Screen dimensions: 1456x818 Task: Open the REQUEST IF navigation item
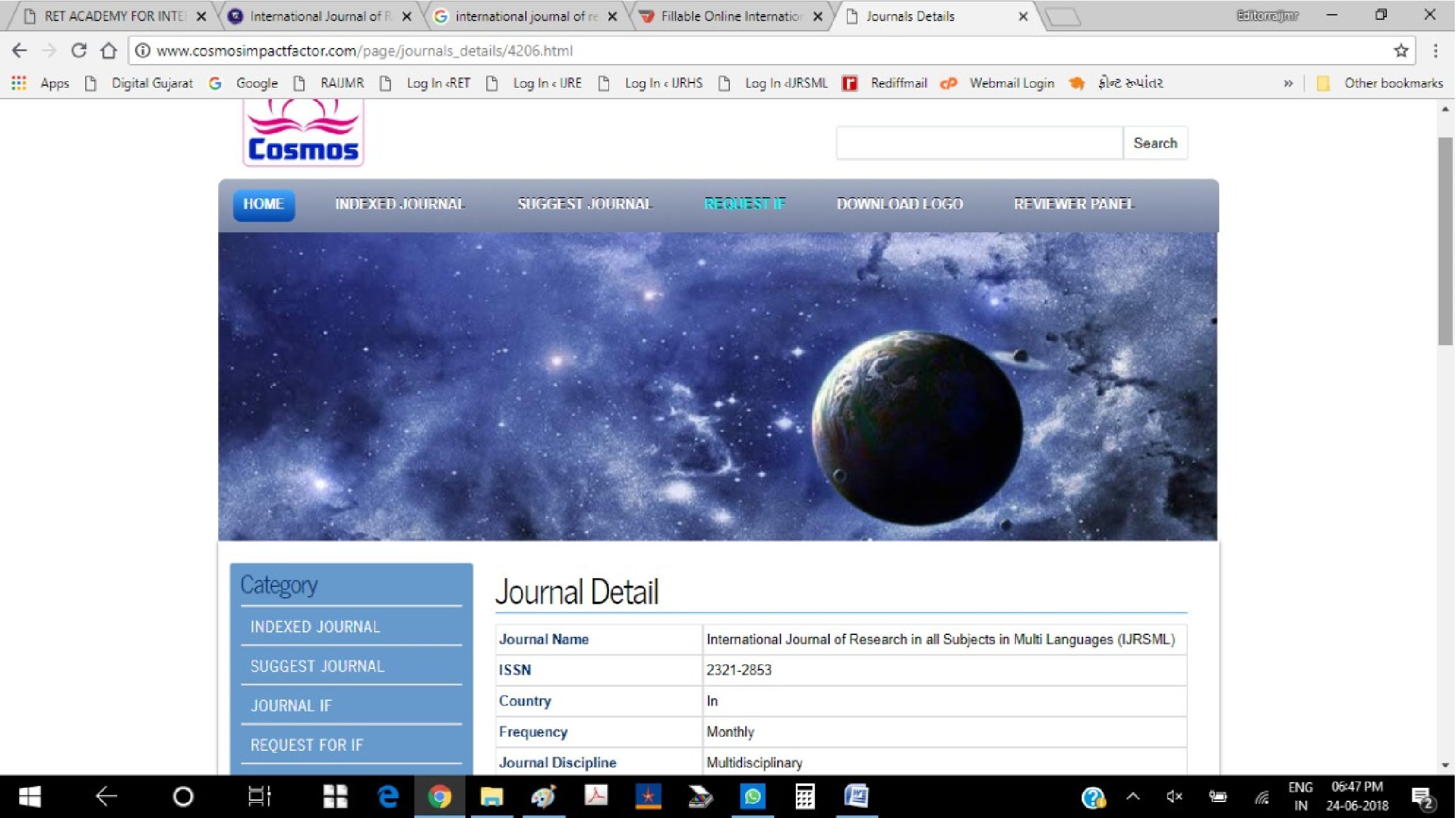pyautogui.click(x=744, y=204)
